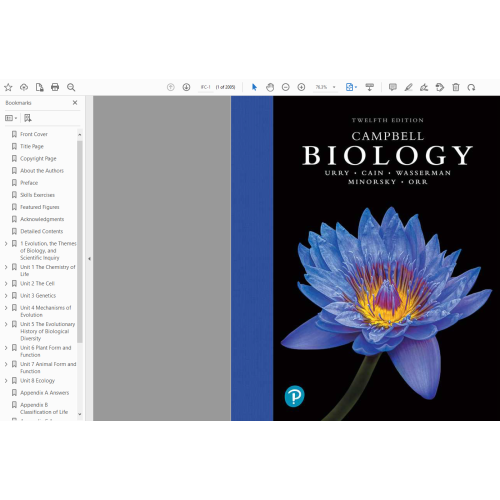The image size is (500, 500).
Task: Click the page number input field
Action: pos(206,87)
